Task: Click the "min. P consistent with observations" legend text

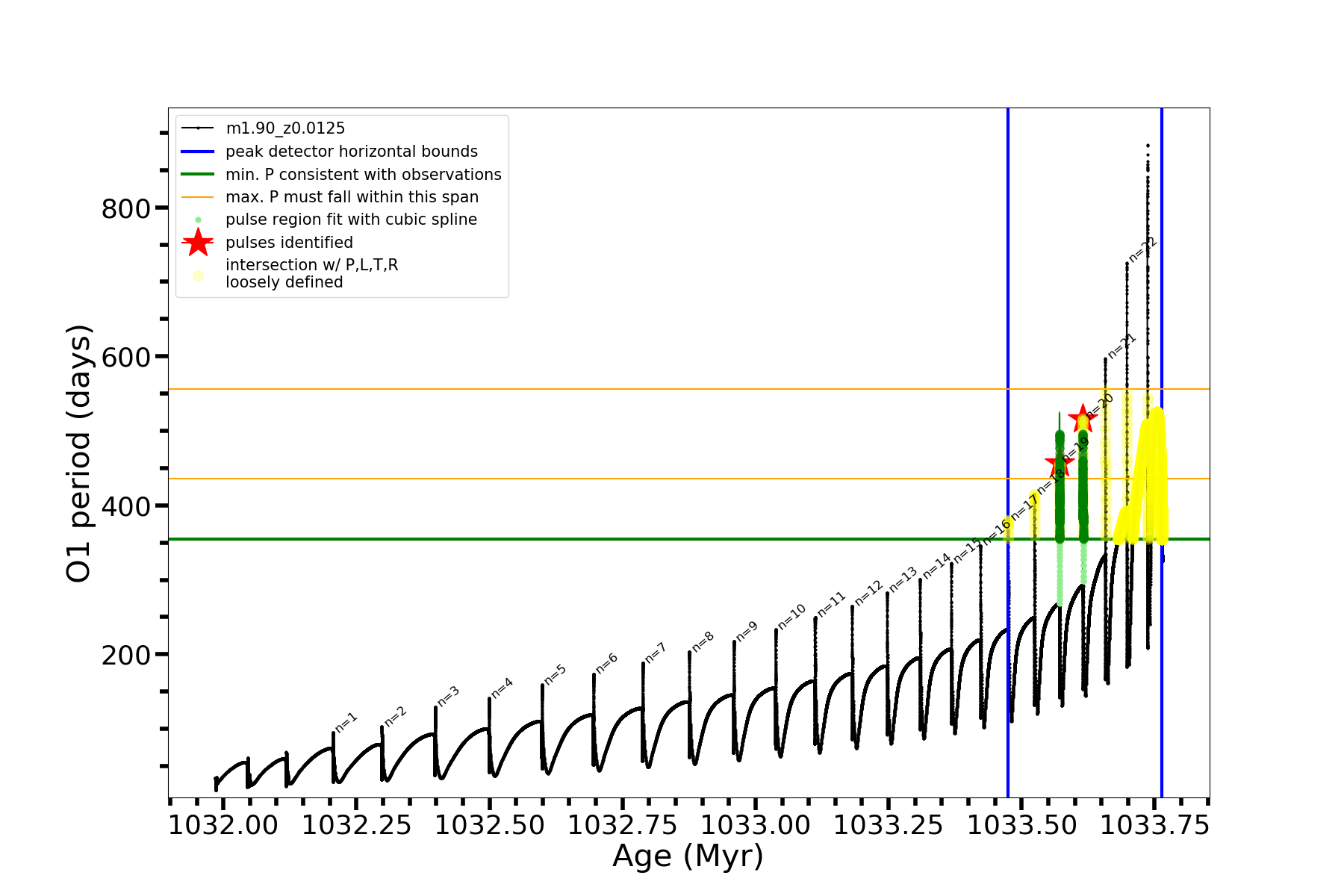Action: [363, 175]
